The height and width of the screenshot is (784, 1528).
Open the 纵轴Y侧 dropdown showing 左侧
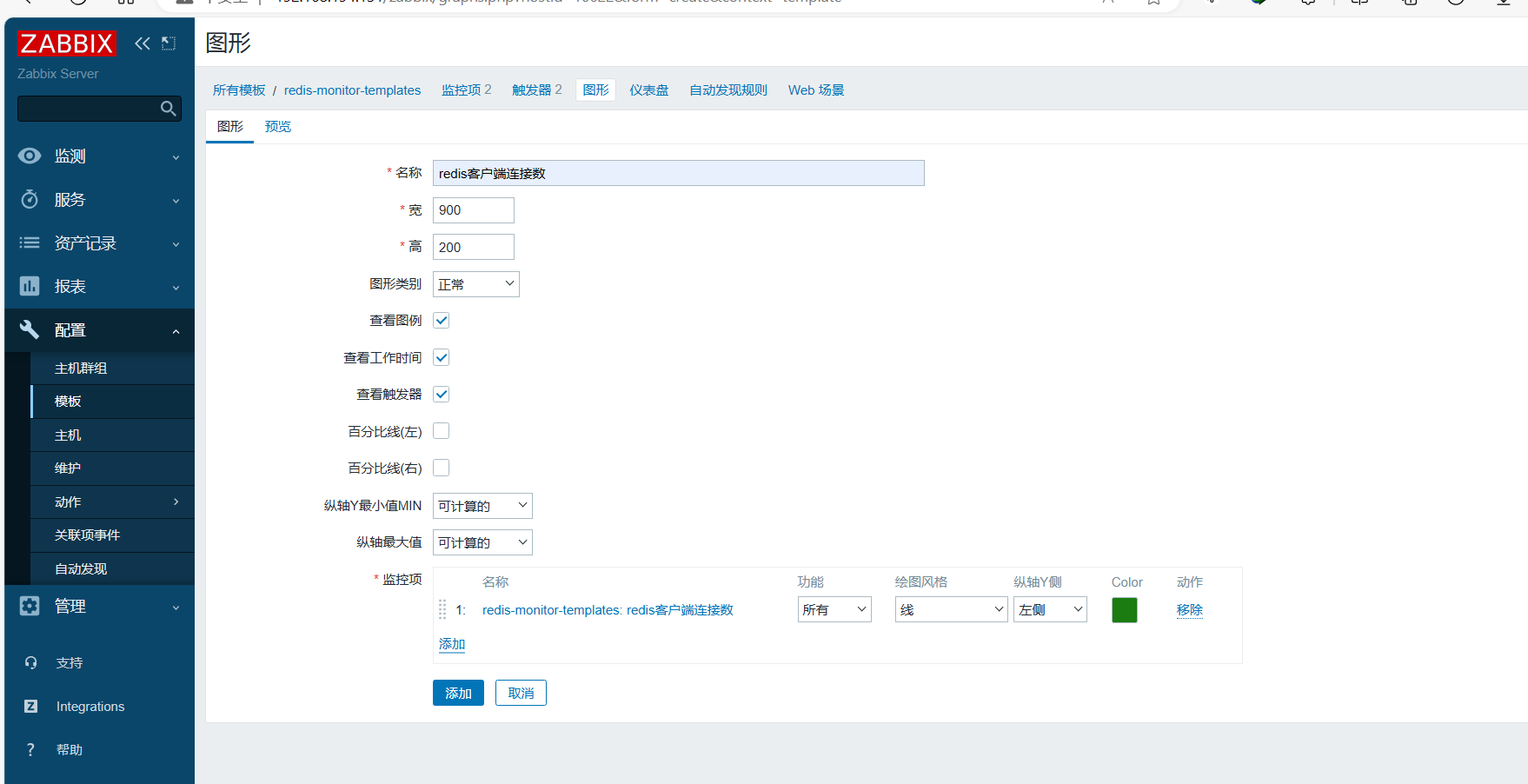(x=1050, y=609)
